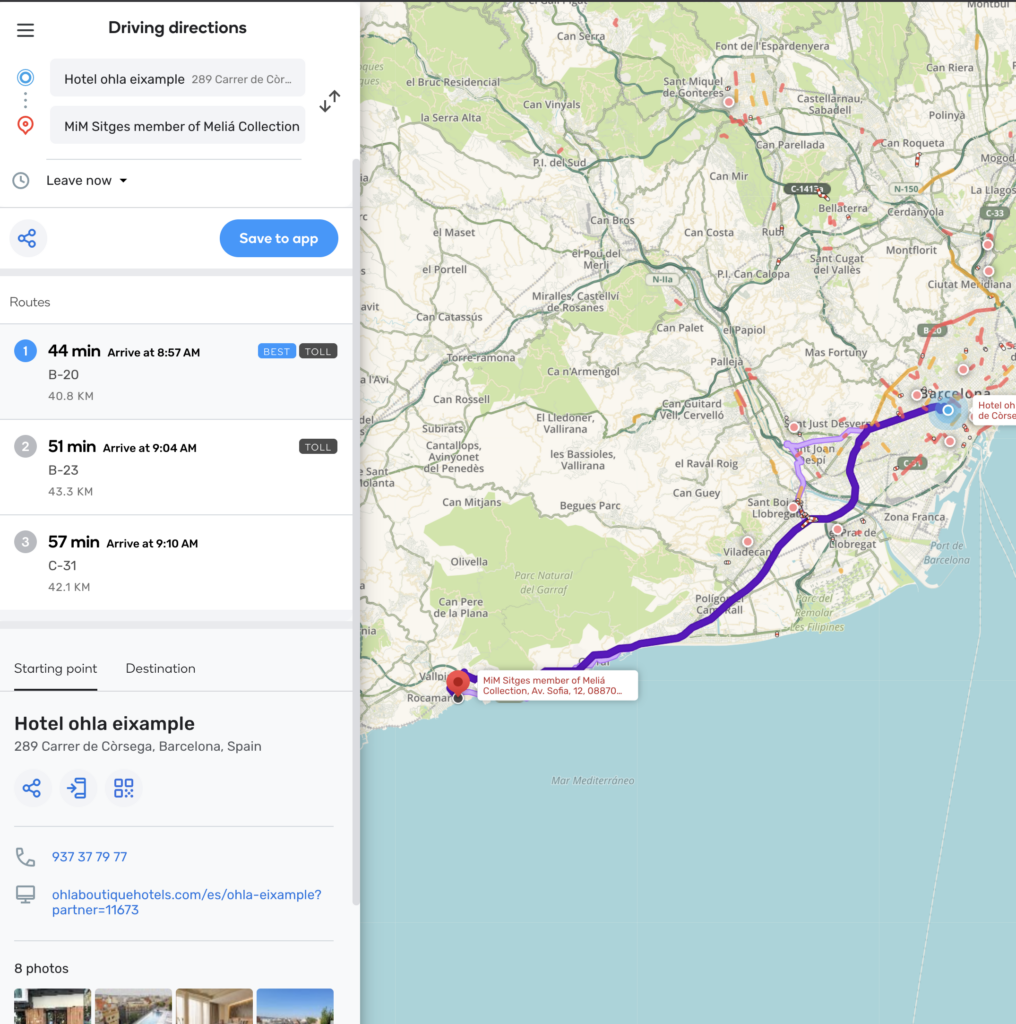1016x1024 pixels.
Task: Open the QR code icon
Action: coord(123,788)
